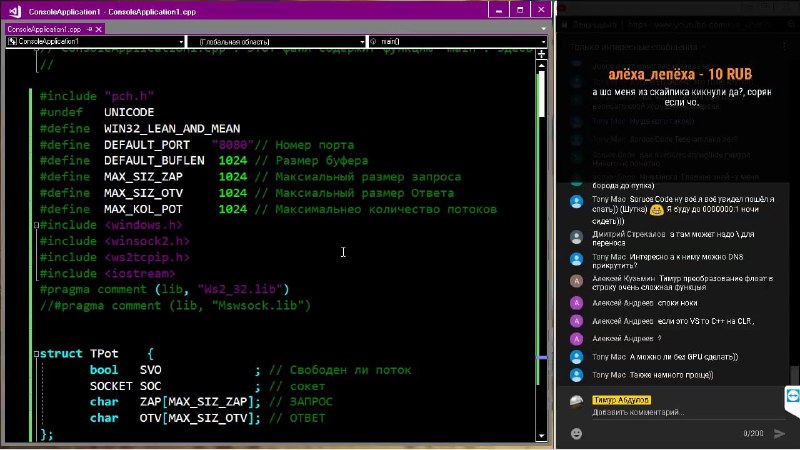Image resolution: width=800 pixels, height=450 pixels.
Task: Click the #undef UNICODE line
Action: click(x=97, y=112)
